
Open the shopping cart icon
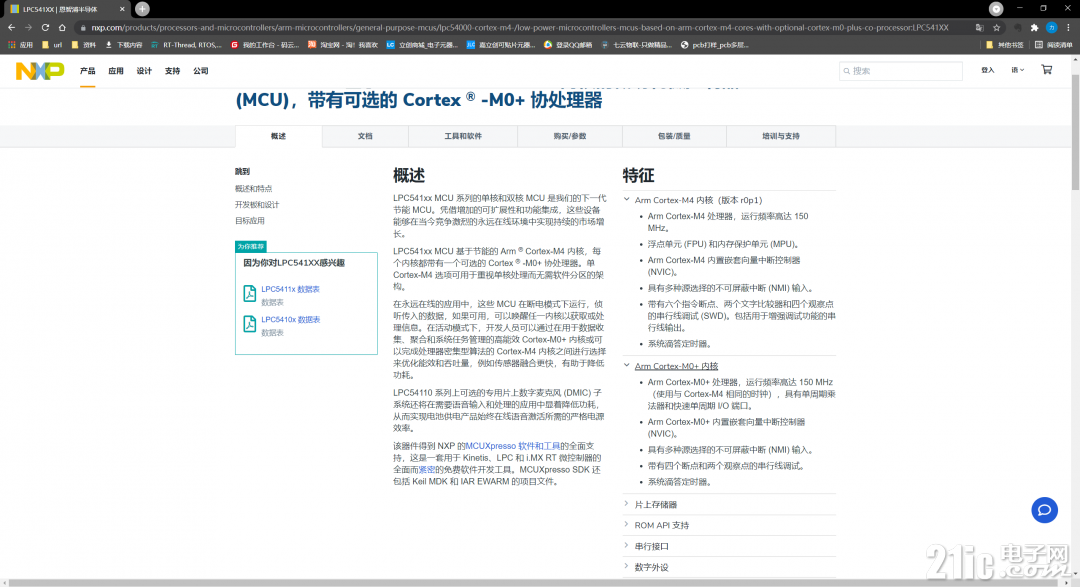[1046, 70]
